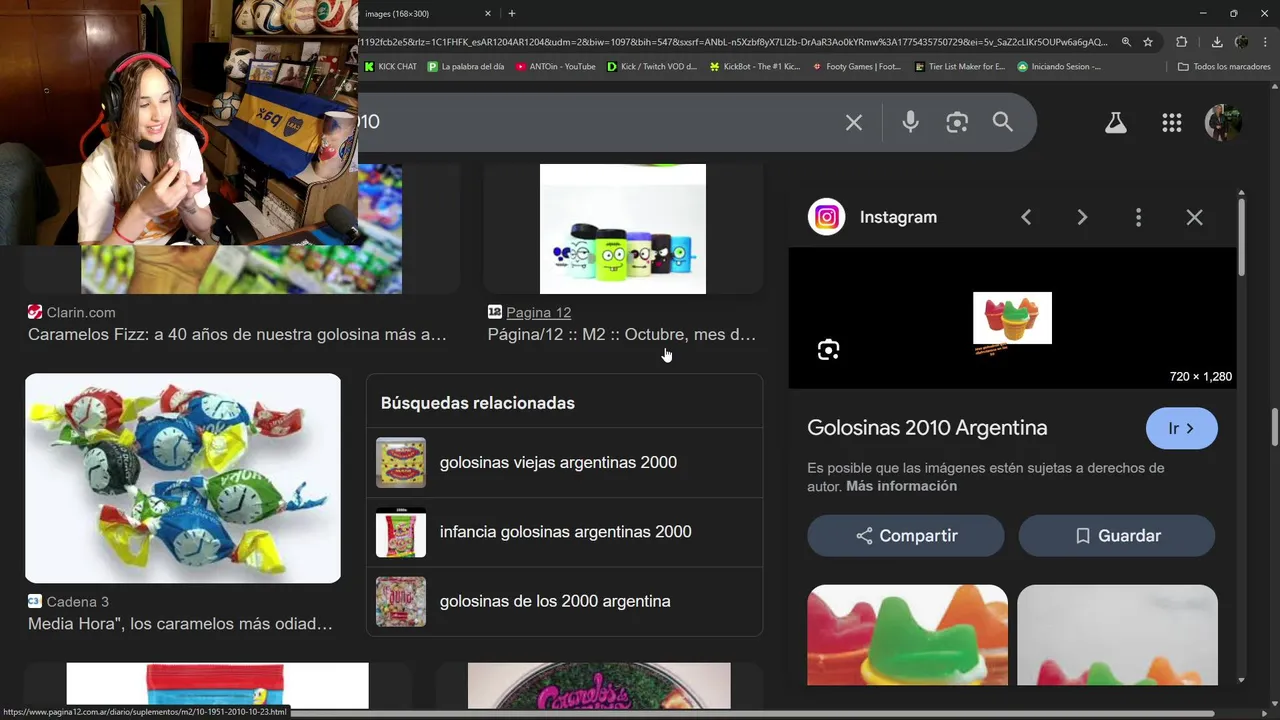Select the images (168×300) tab

click(x=420, y=13)
